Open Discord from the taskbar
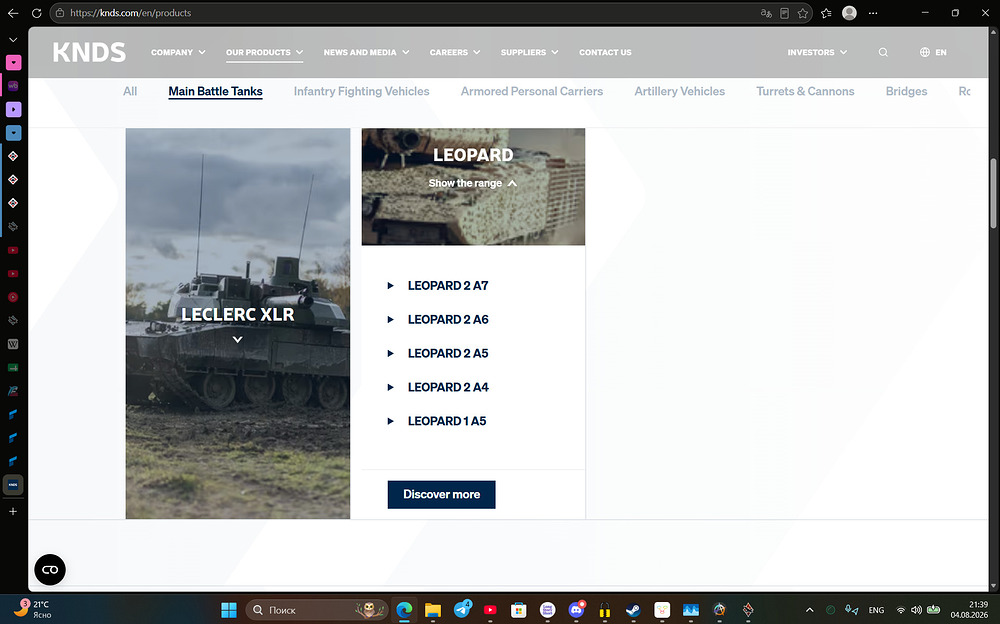 tap(577, 610)
